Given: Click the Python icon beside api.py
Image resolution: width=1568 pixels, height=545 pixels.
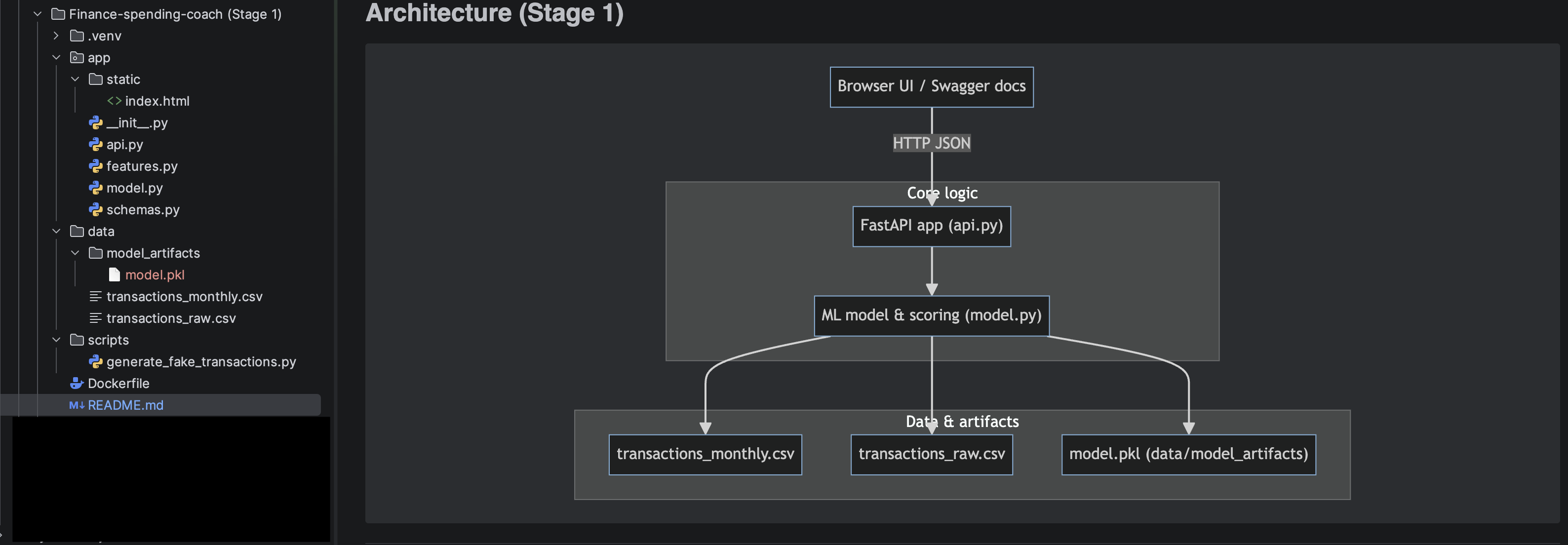Looking at the screenshot, I should click(x=96, y=144).
